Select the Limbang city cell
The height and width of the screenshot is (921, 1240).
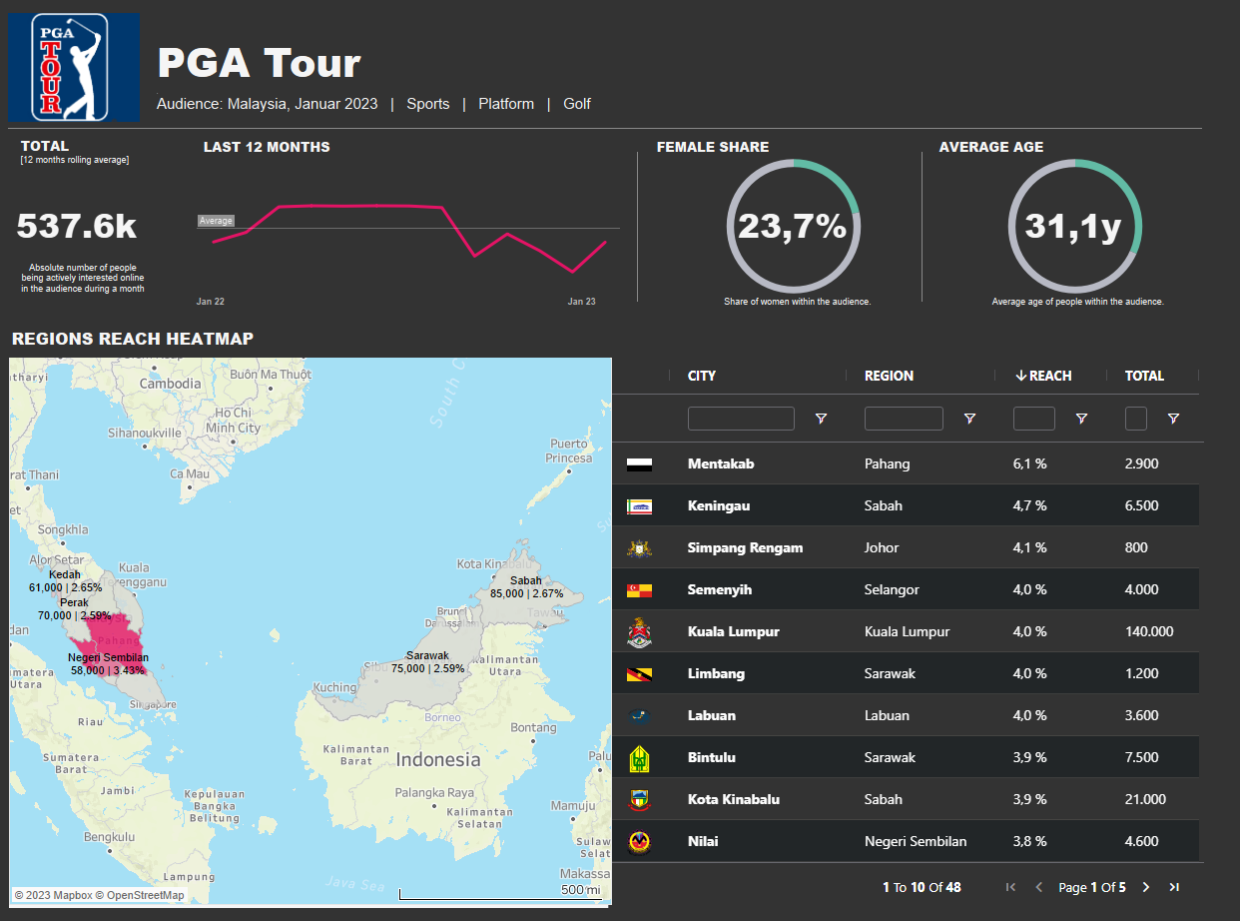(x=716, y=674)
